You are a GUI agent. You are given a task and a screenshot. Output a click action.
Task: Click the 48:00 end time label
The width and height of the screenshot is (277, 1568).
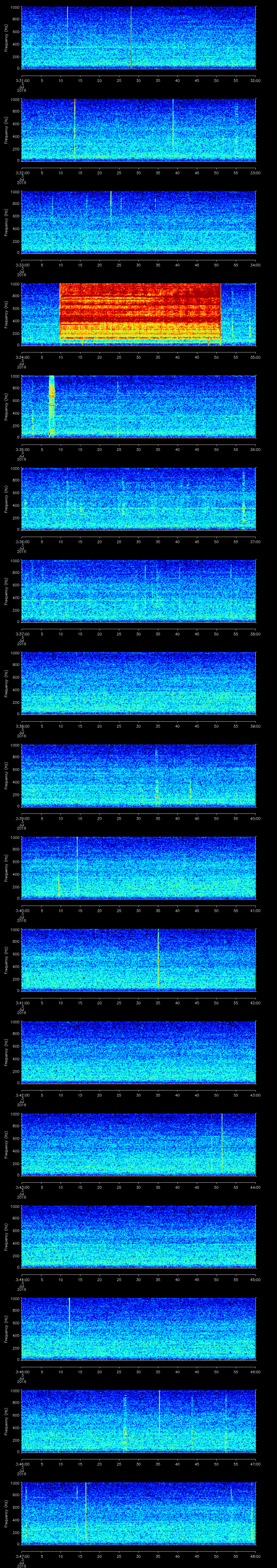pos(255,1556)
